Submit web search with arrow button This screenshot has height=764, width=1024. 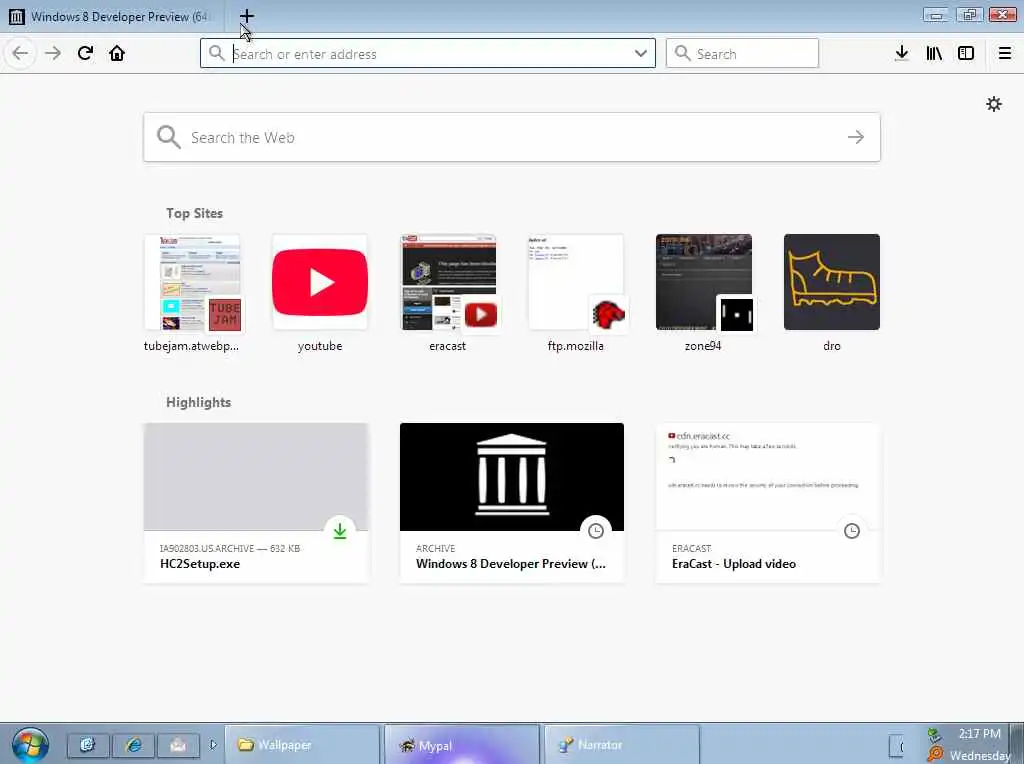click(856, 137)
